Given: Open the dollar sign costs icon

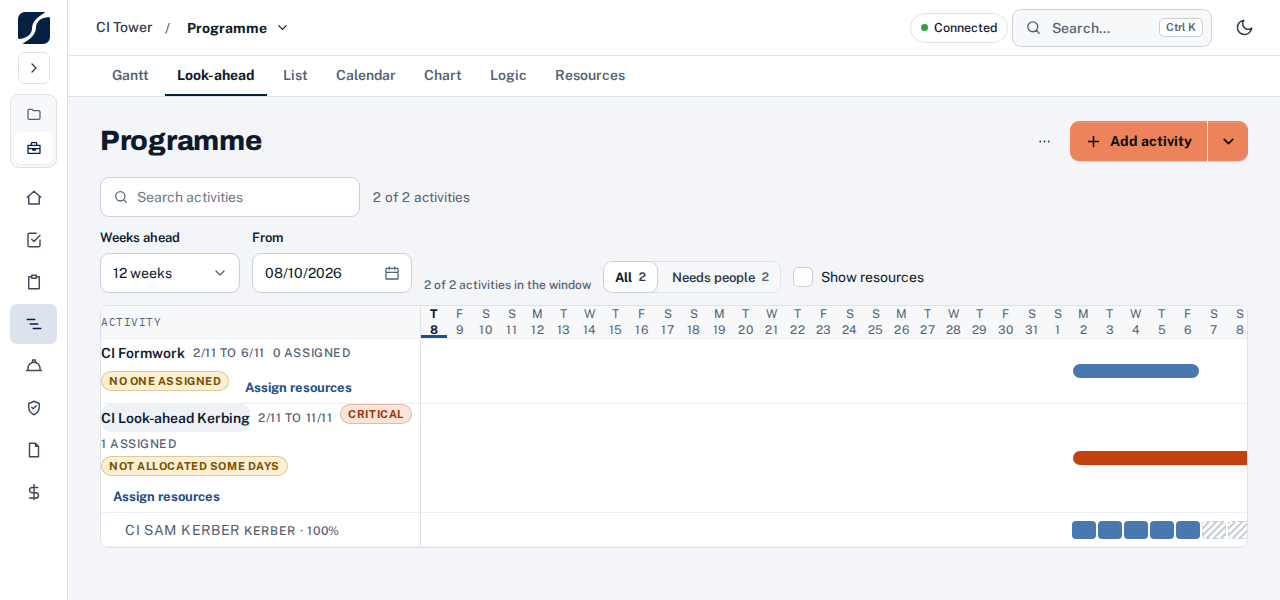Looking at the screenshot, I should coord(34,492).
